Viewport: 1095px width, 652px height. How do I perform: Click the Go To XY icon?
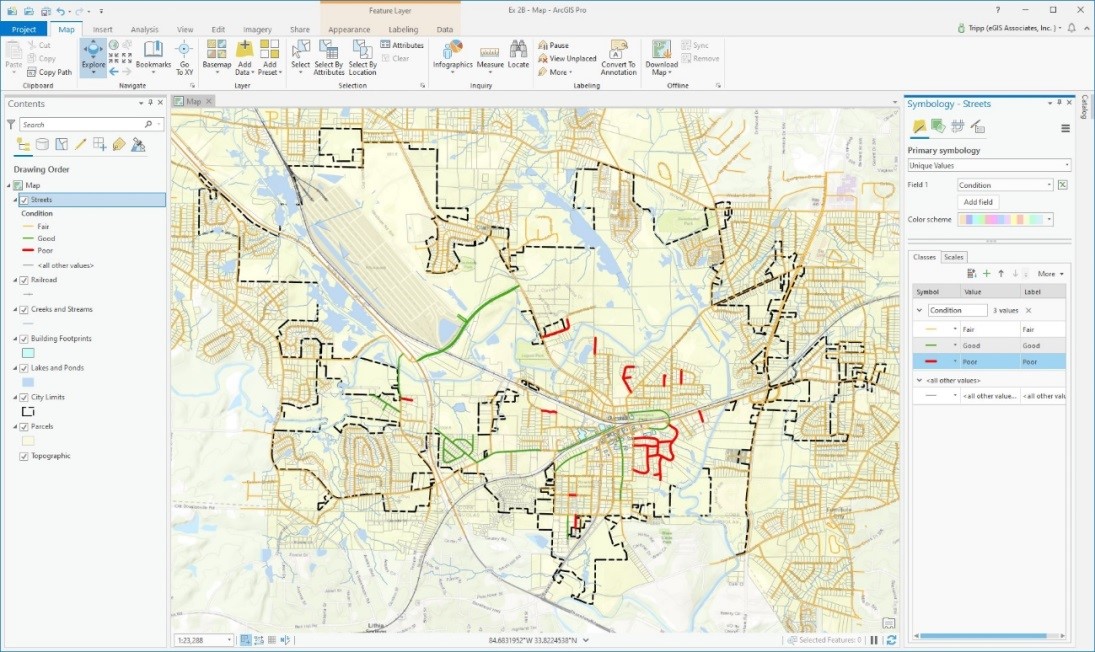pyautogui.click(x=185, y=57)
